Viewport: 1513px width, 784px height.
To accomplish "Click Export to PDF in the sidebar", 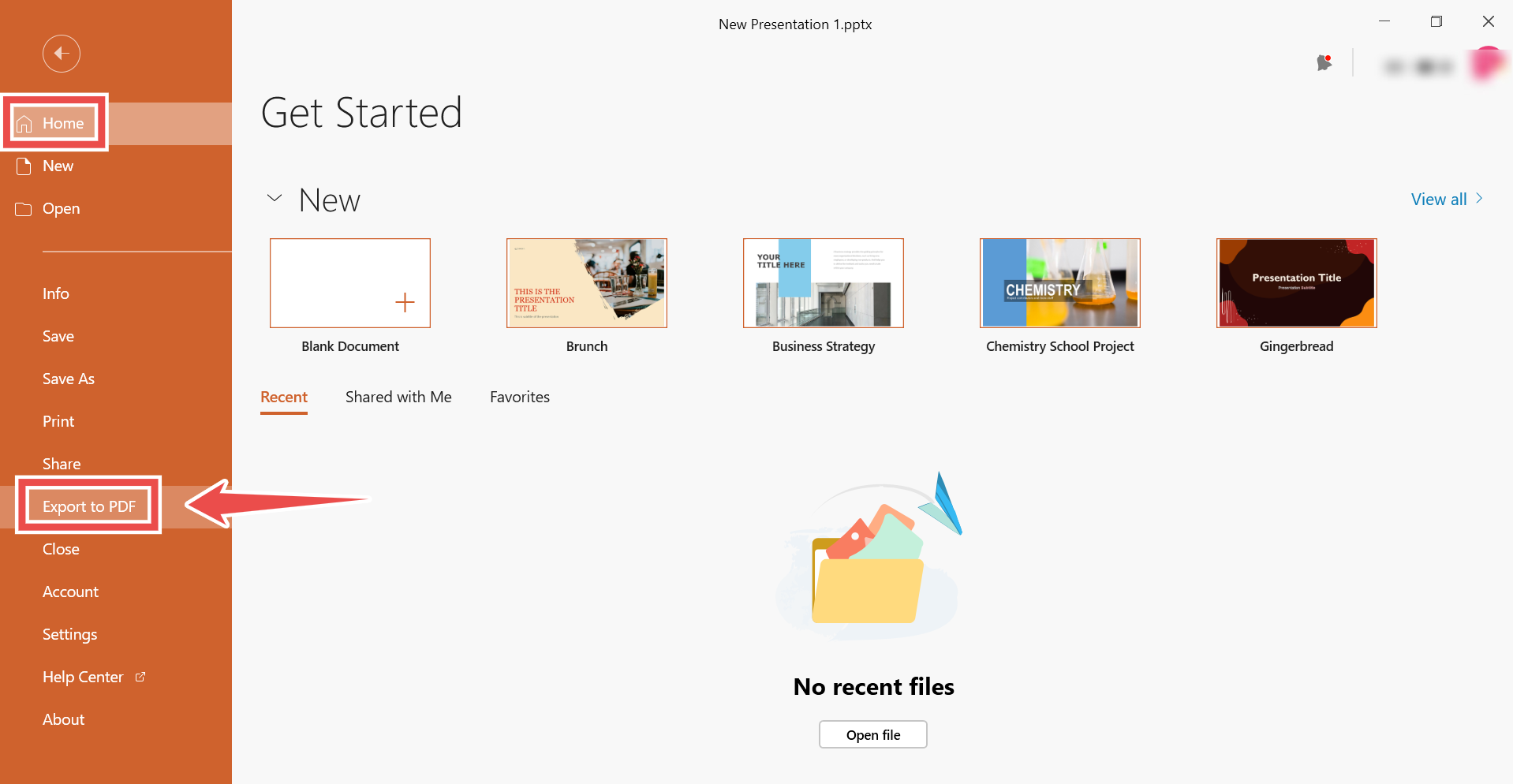I will (x=89, y=506).
